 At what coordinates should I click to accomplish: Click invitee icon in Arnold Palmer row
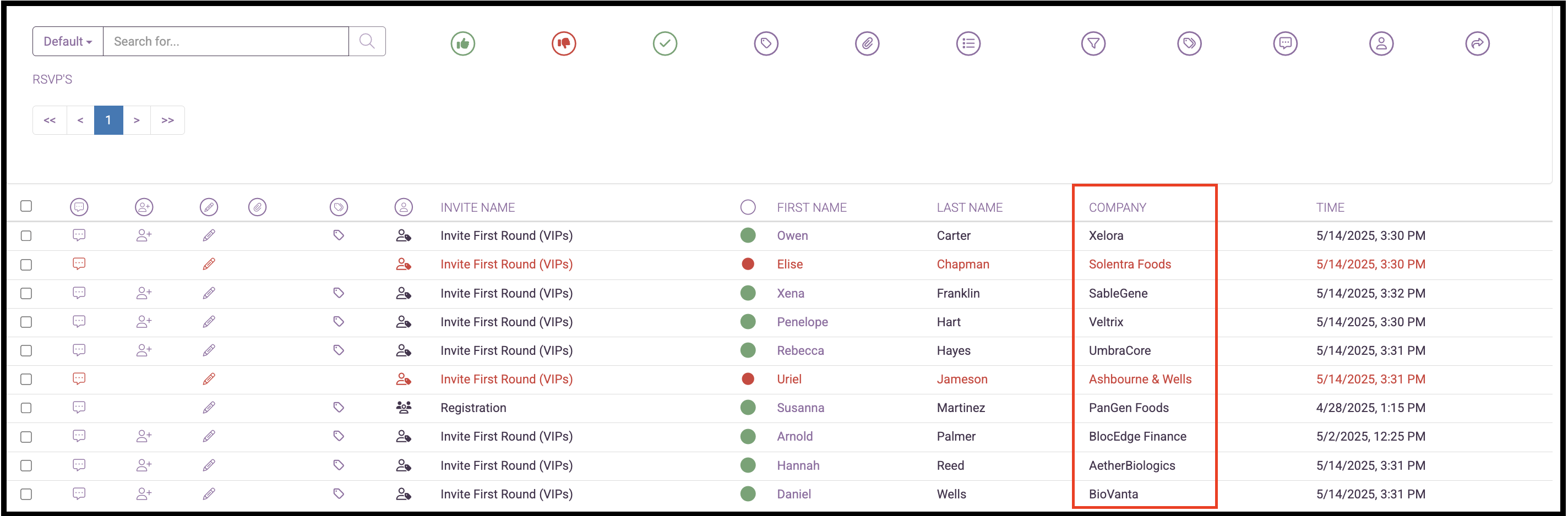404,436
